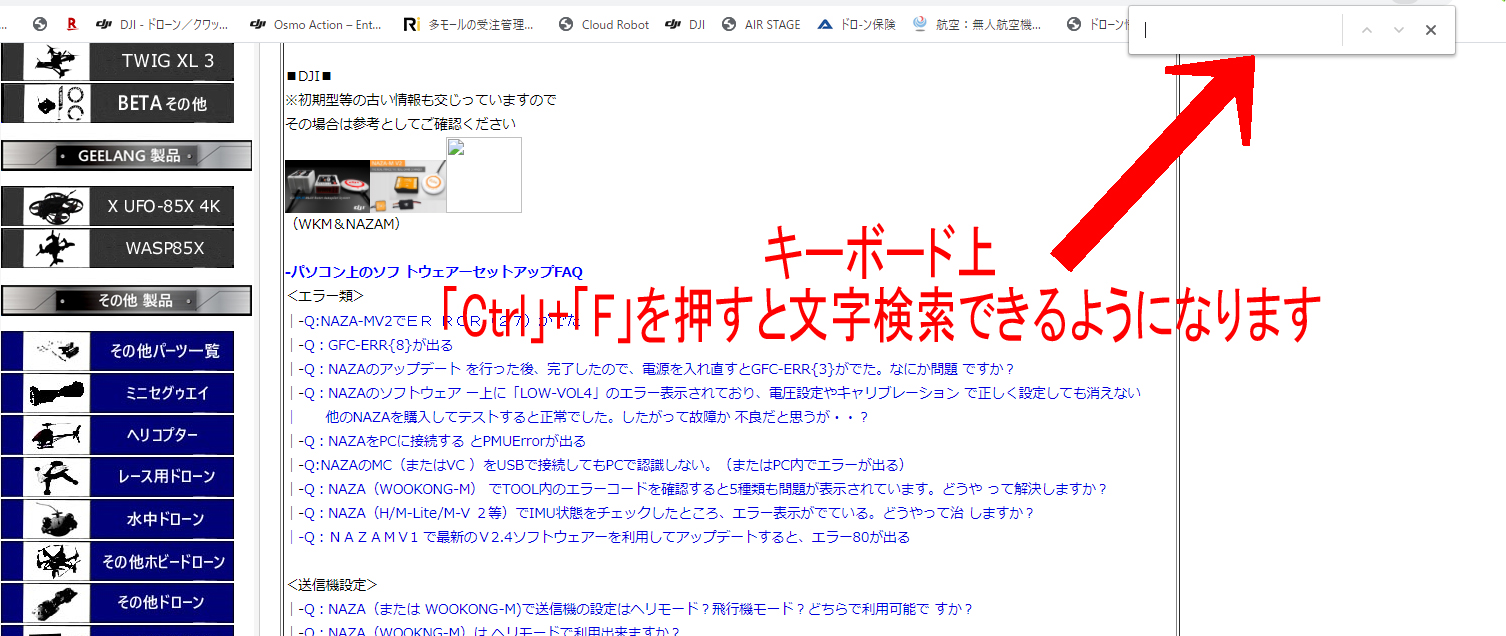Open the AIR STAGE bookmark
Viewport: 1506px width, 636px height.
761,24
